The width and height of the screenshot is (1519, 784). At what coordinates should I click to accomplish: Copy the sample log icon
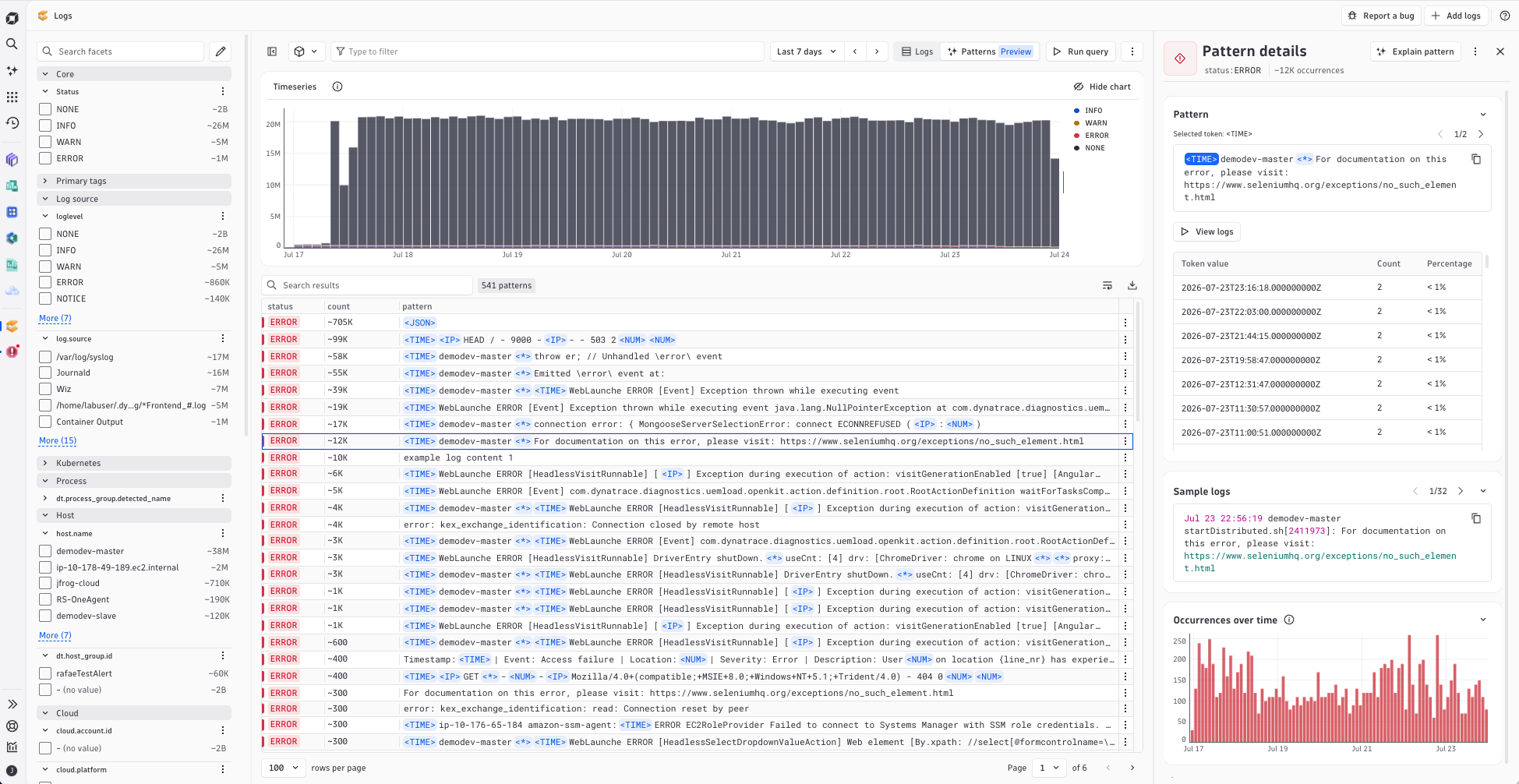[x=1476, y=518]
